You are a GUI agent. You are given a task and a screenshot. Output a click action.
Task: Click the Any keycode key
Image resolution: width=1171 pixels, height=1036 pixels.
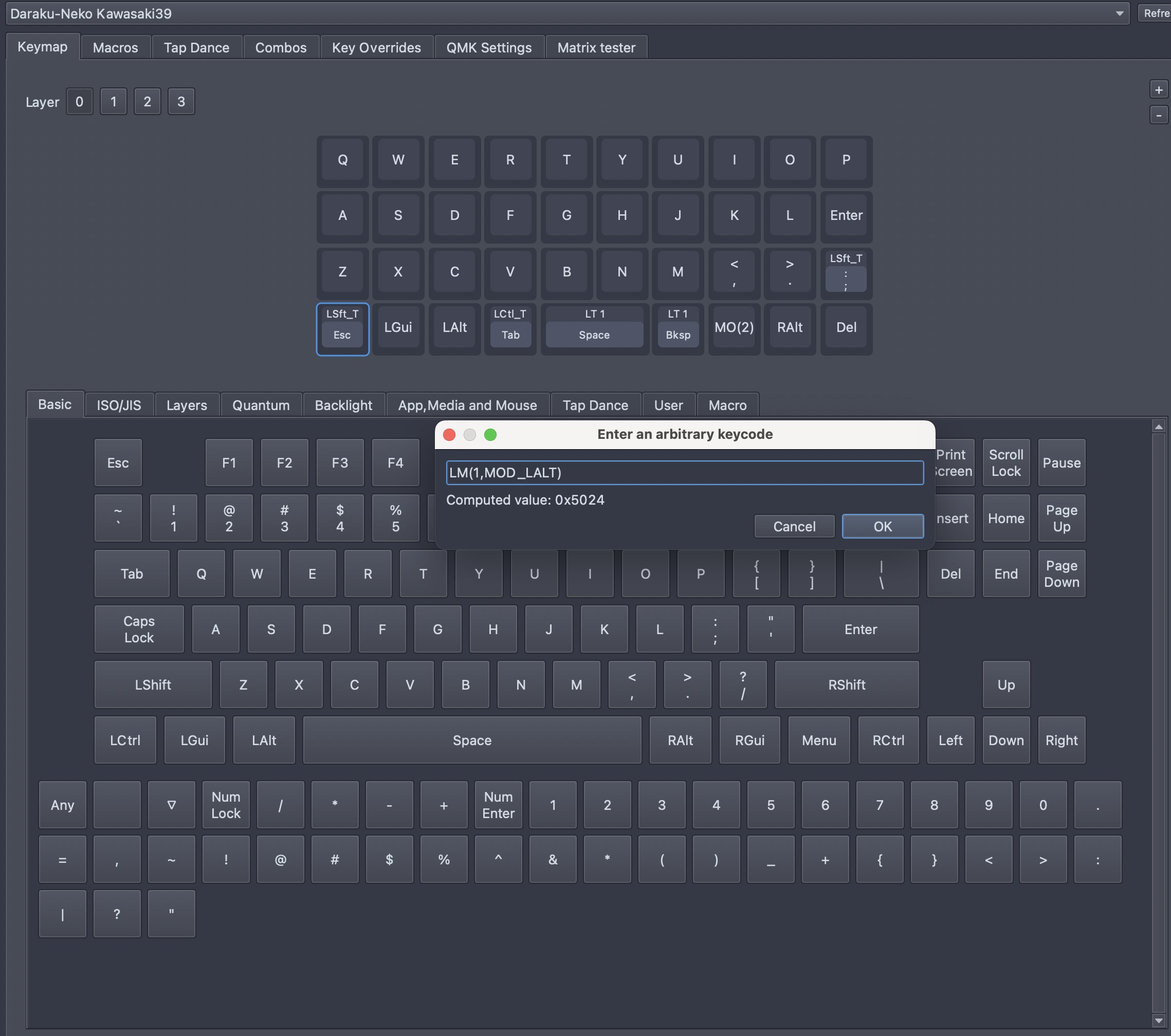[62, 805]
